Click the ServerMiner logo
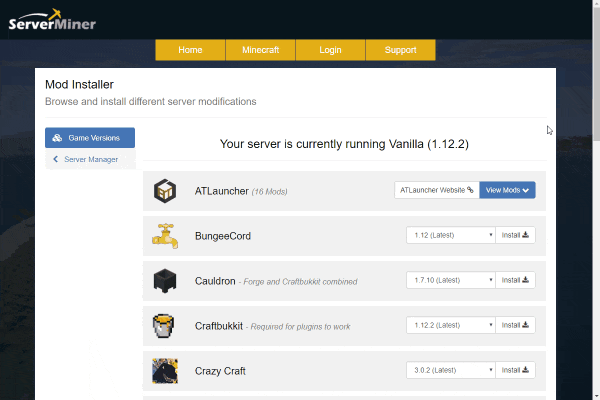This screenshot has height=400, width=600. pyautogui.click(x=52, y=20)
